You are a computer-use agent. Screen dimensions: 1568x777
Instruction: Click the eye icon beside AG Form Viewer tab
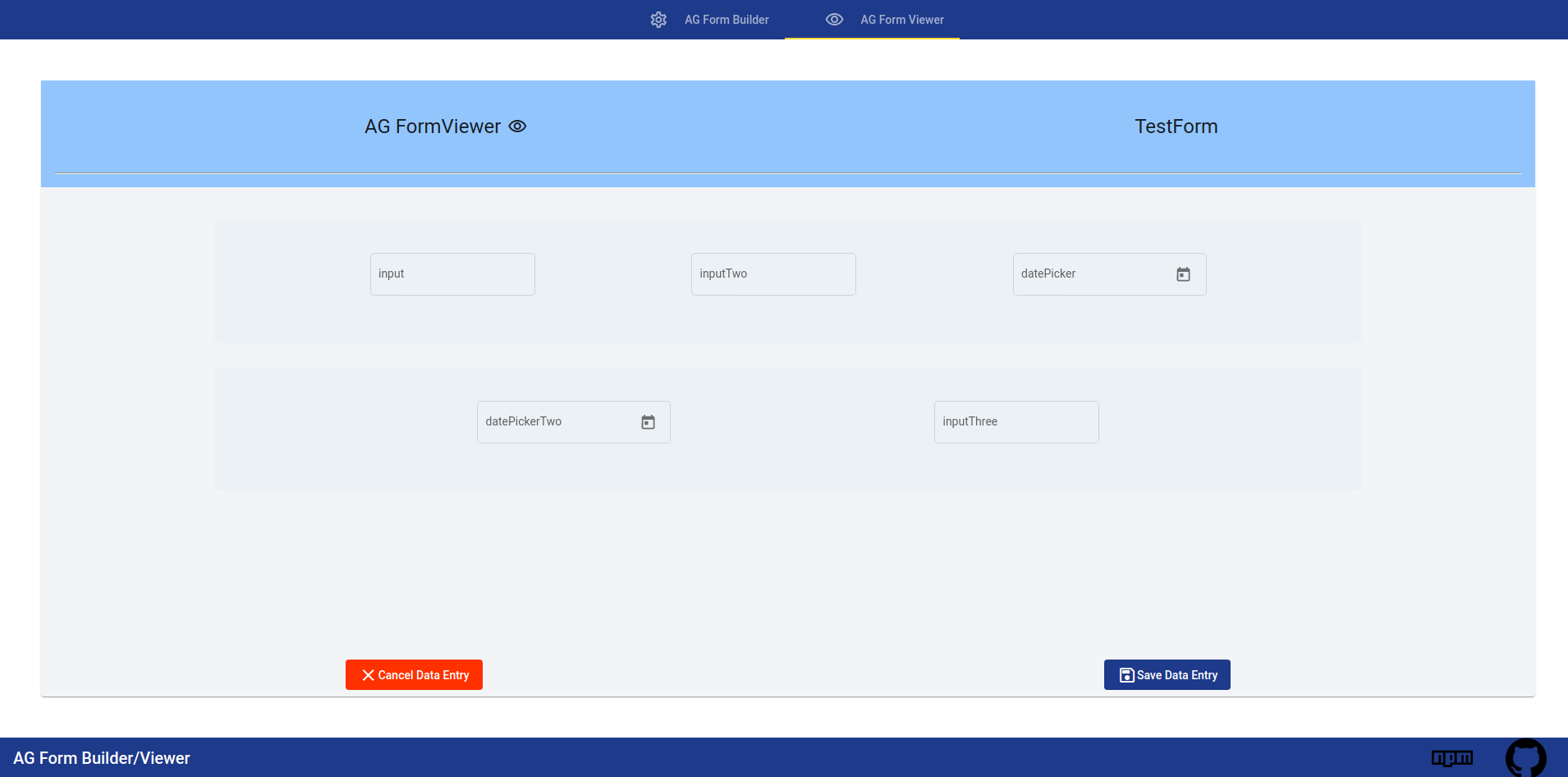(834, 20)
